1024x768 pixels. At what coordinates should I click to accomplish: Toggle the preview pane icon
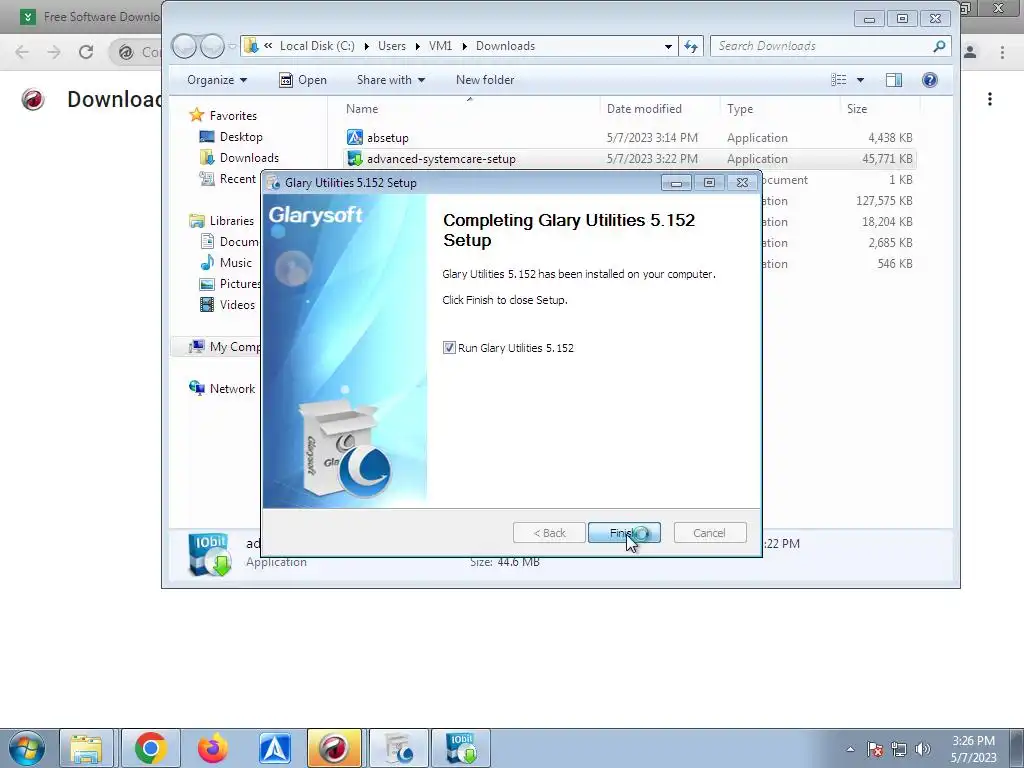(x=893, y=80)
